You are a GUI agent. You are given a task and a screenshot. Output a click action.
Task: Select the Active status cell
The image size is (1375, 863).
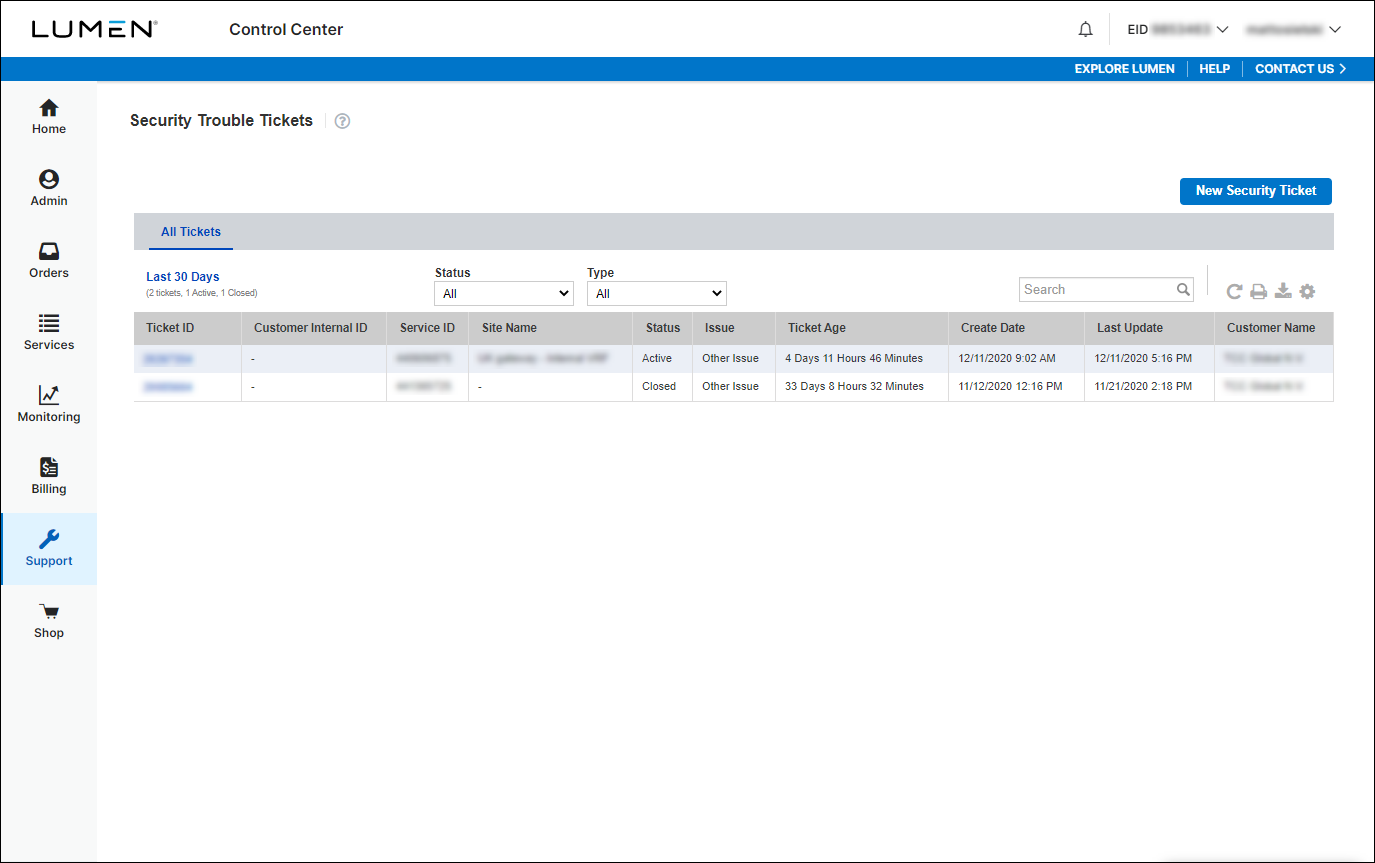(657, 358)
